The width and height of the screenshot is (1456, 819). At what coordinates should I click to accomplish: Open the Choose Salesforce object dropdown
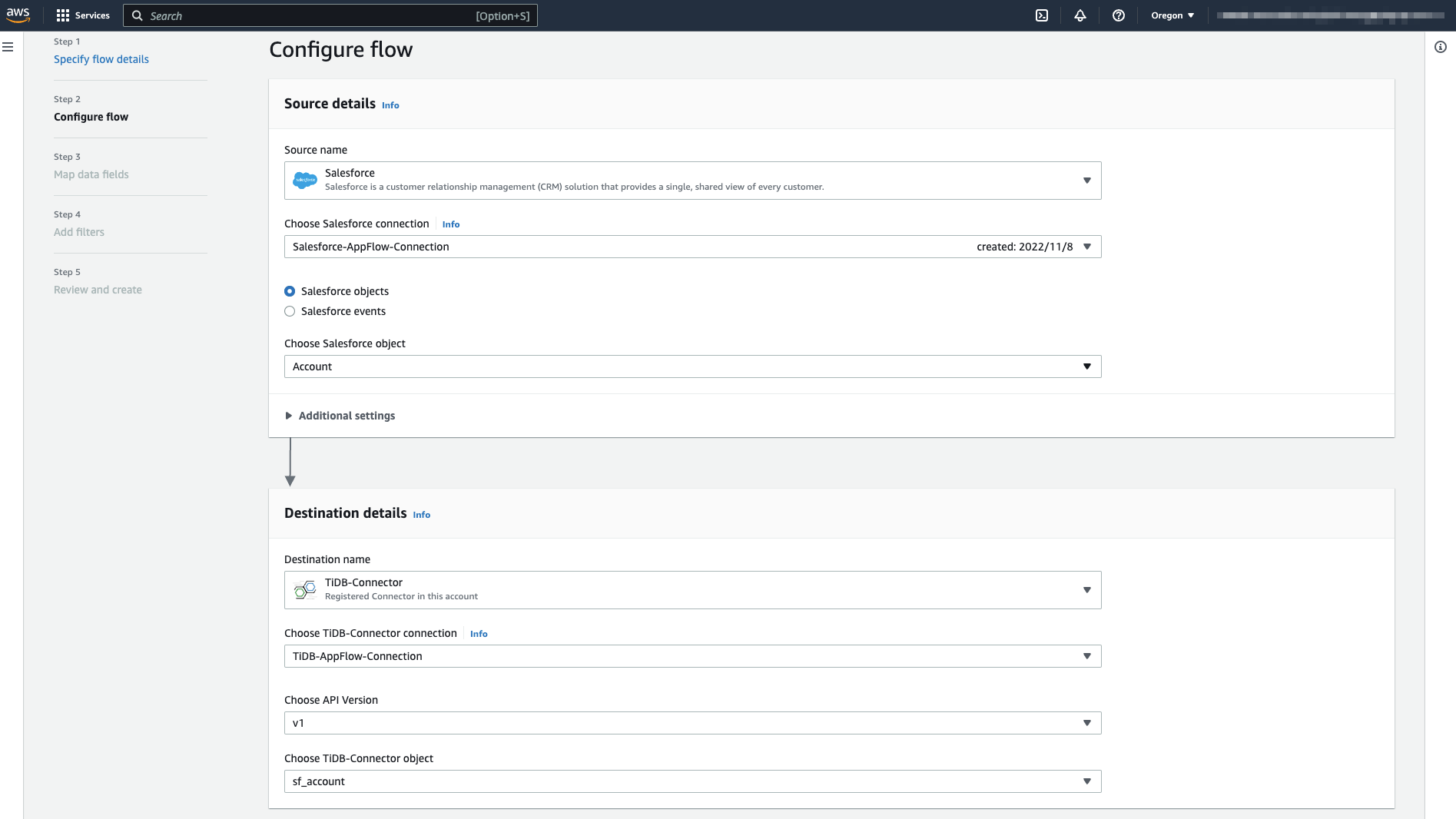[692, 366]
